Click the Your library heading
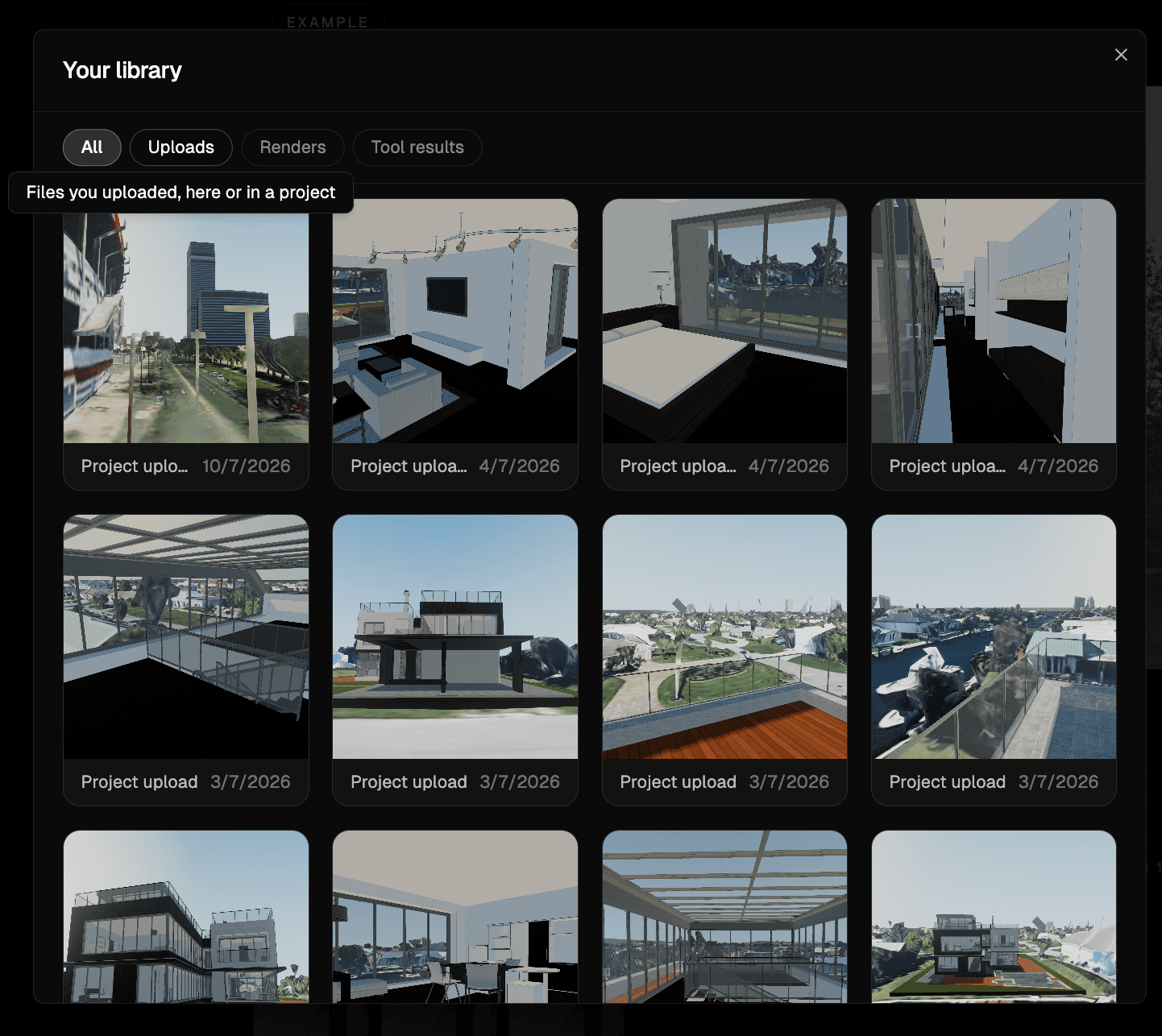The width and height of the screenshot is (1162, 1036). coord(122,70)
